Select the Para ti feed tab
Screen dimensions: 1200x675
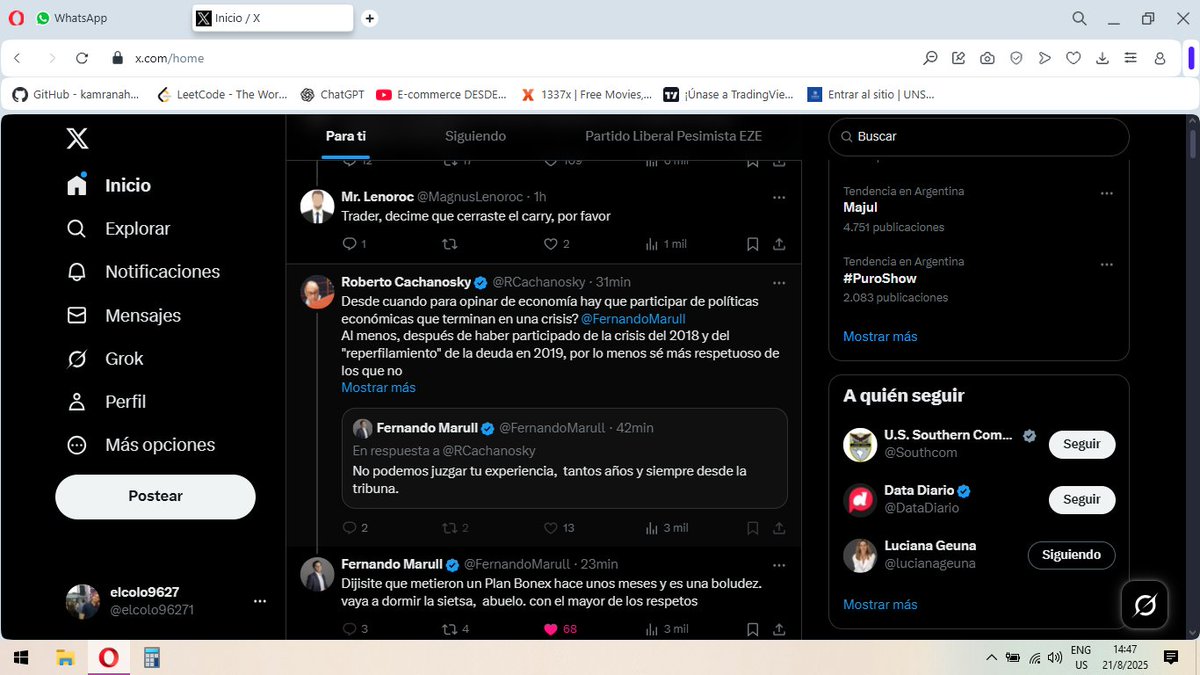346,136
